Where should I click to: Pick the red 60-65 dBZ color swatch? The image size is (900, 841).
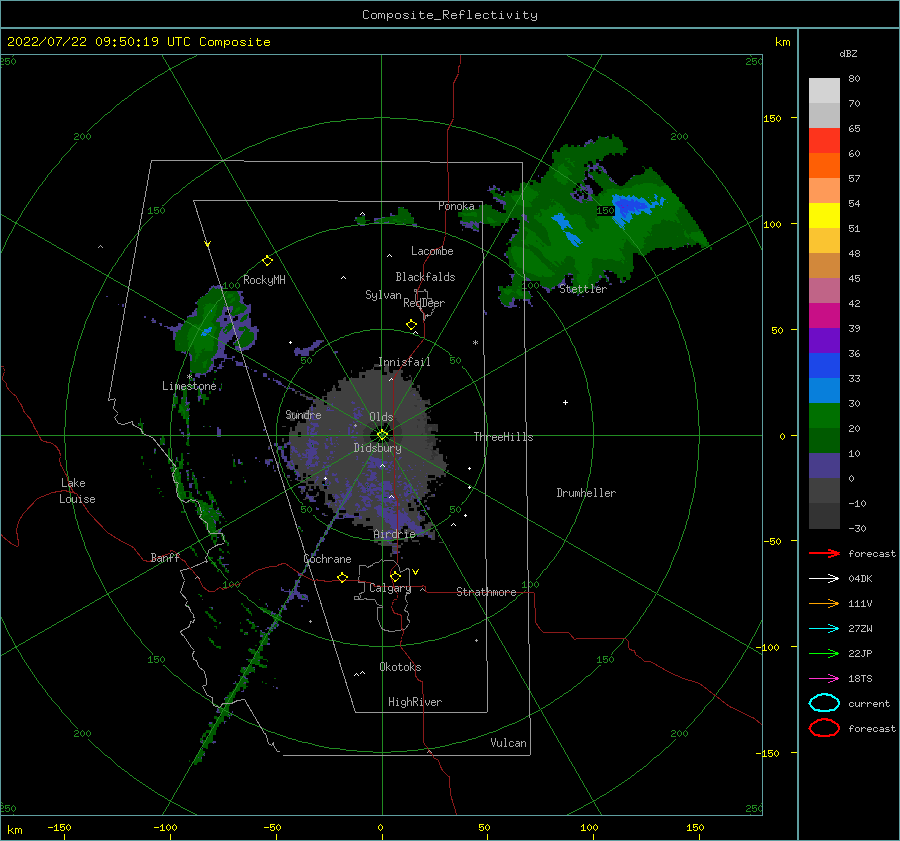[824, 141]
